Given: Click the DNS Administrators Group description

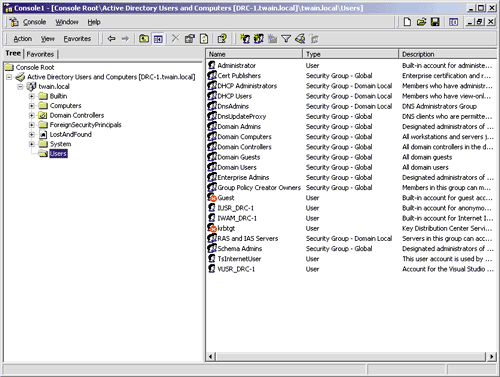Looking at the screenshot, I should tap(439, 106).
